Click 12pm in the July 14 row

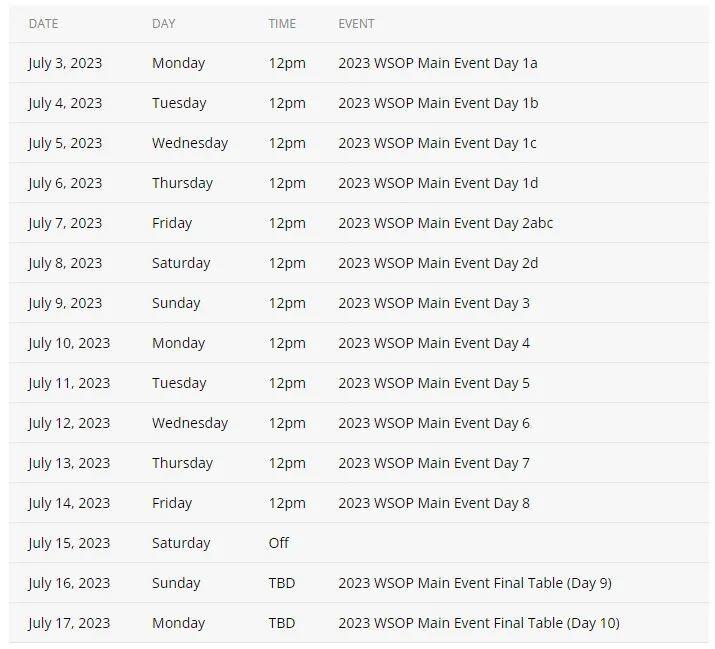tap(287, 503)
